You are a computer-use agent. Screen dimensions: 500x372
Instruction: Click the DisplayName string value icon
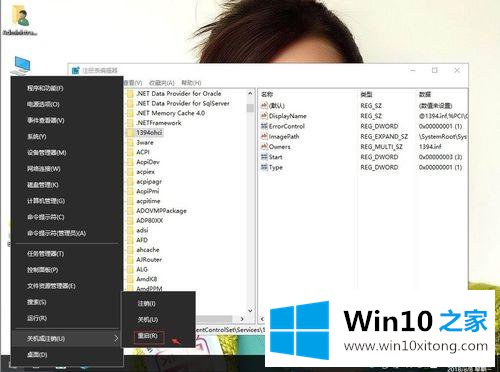(x=264, y=116)
